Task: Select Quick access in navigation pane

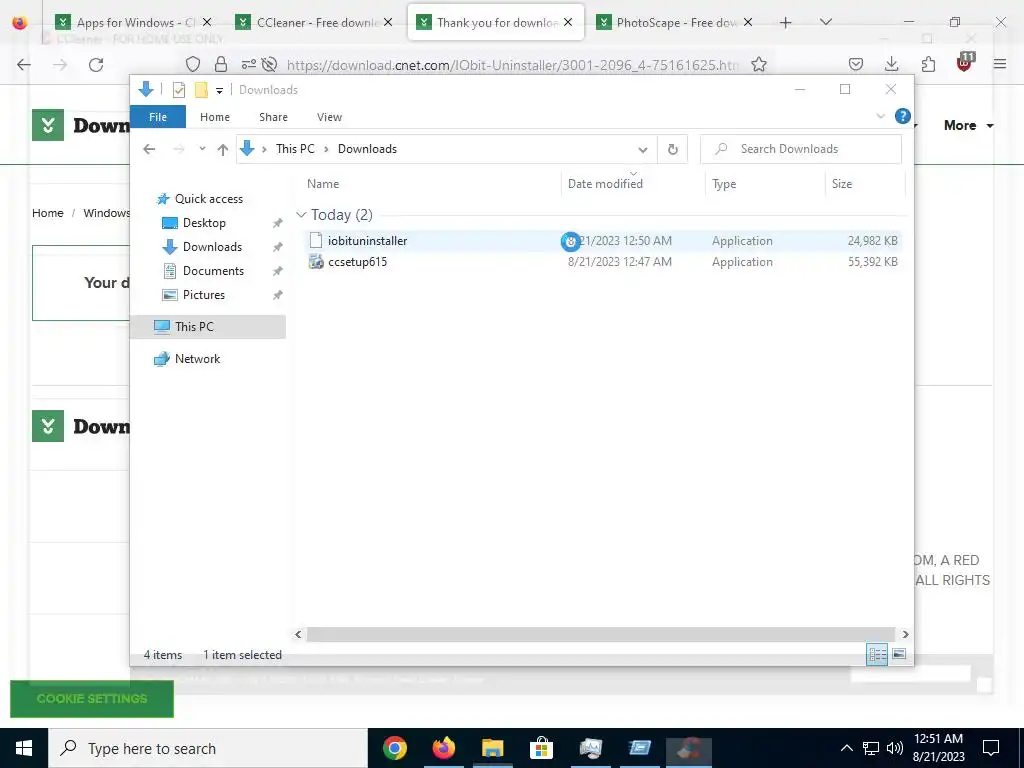Action: [208, 199]
